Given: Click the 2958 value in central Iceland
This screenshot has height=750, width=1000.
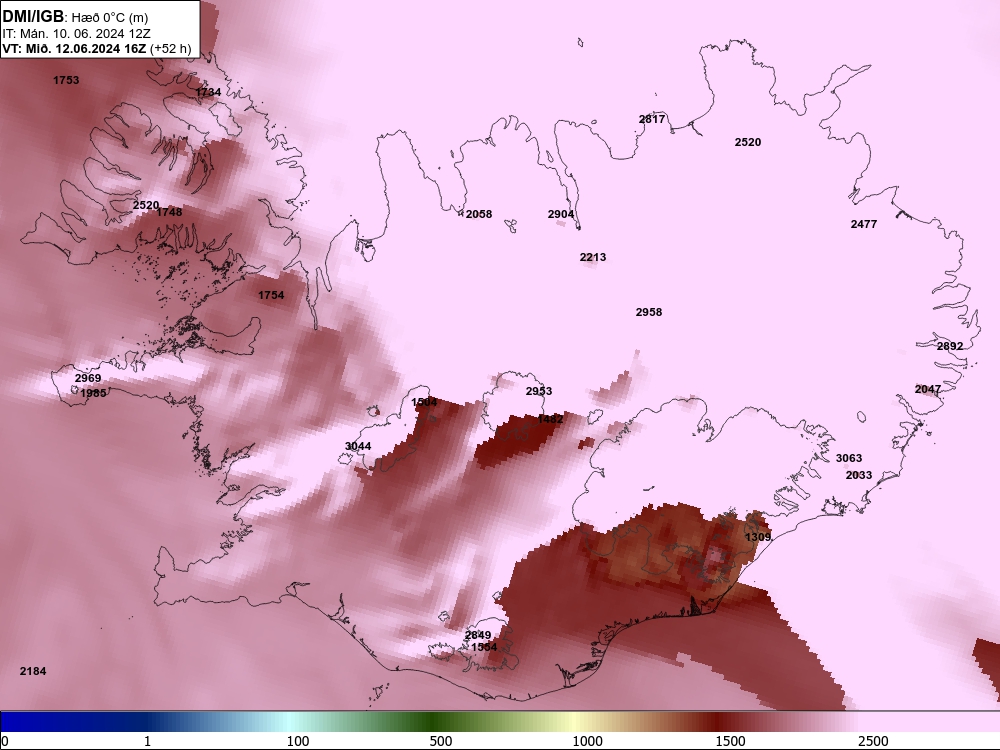Looking at the screenshot, I should tap(649, 312).
